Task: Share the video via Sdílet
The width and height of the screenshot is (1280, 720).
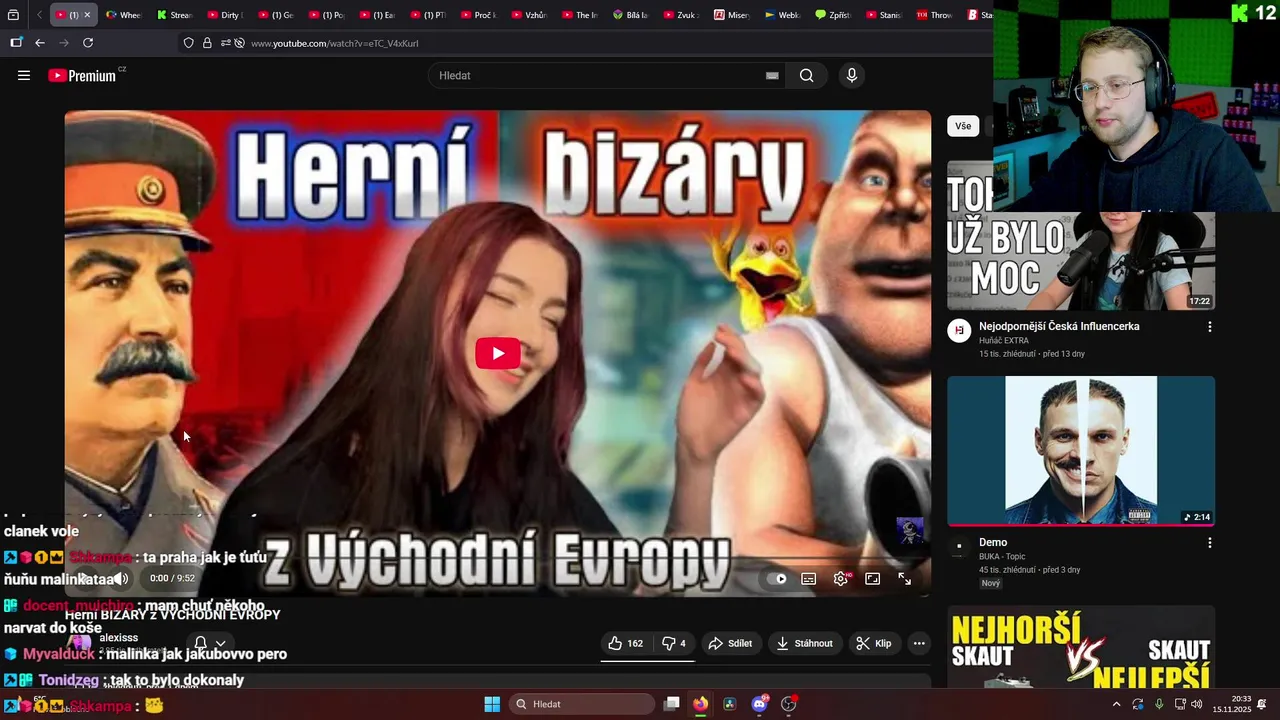Action: pos(730,643)
